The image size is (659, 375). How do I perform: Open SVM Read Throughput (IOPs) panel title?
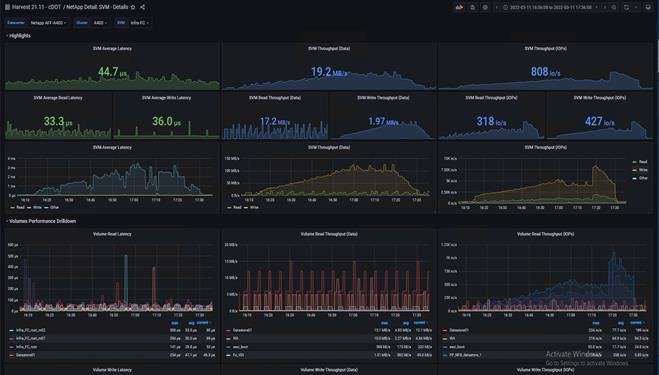point(491,98)
